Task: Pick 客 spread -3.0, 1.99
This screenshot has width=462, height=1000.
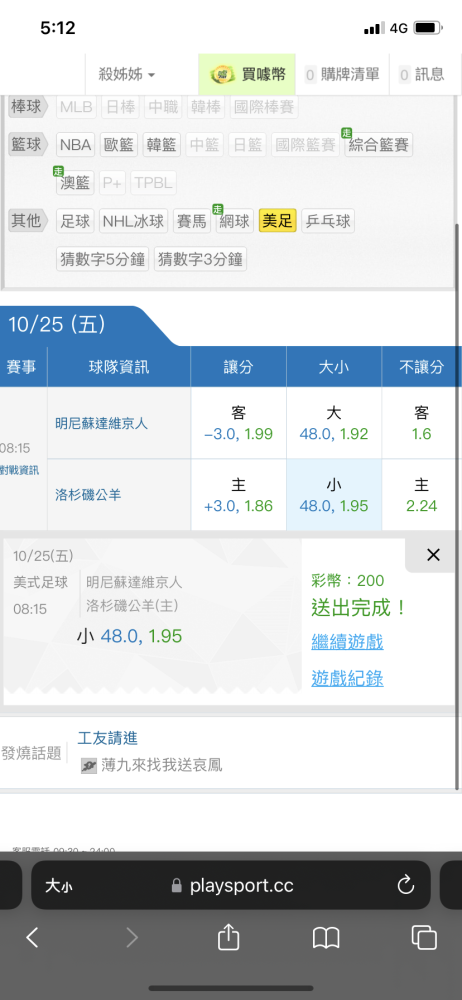Action: (x=239, y=423)
